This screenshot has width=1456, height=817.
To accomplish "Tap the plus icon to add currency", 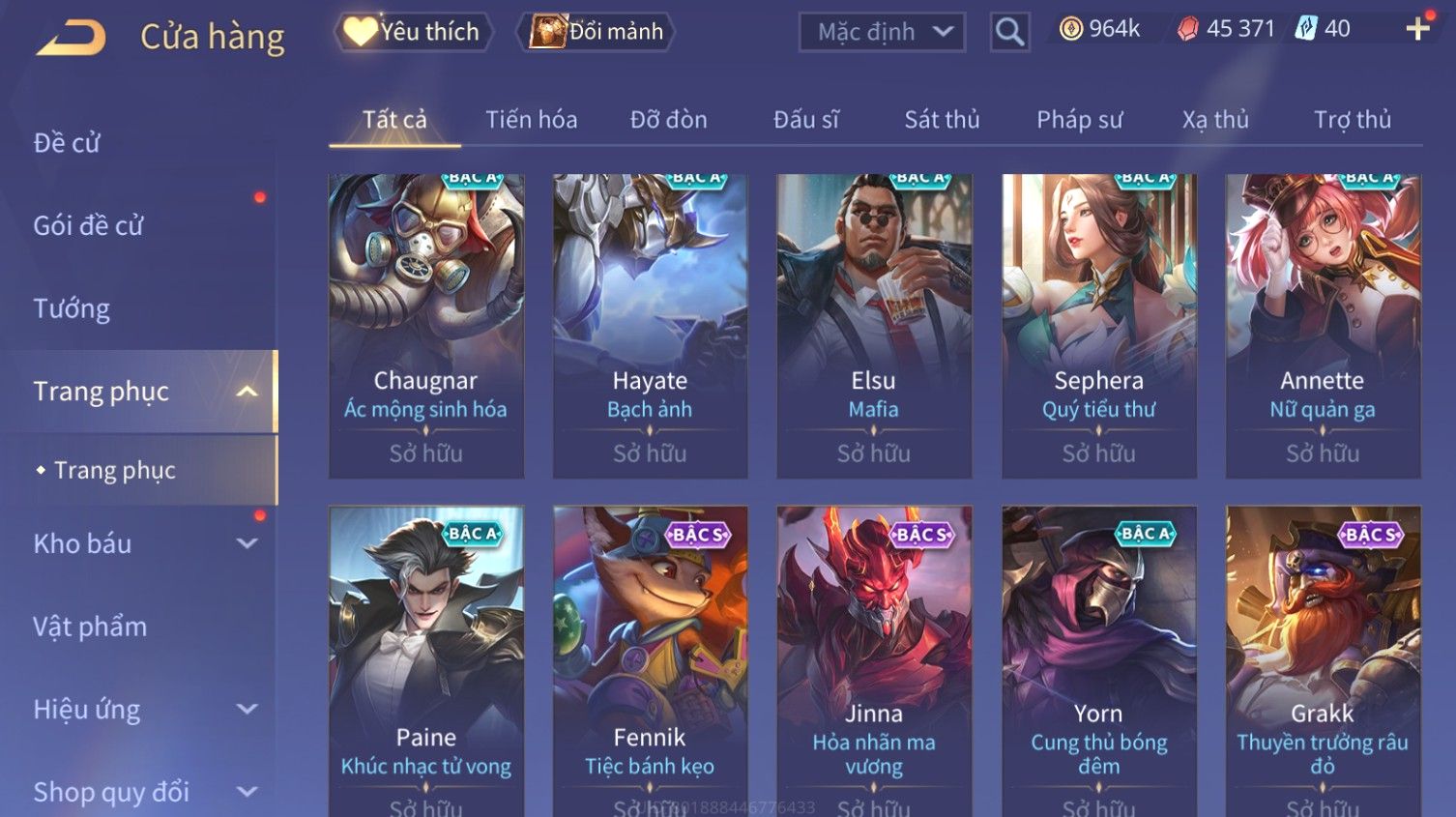I will 1417,29.
